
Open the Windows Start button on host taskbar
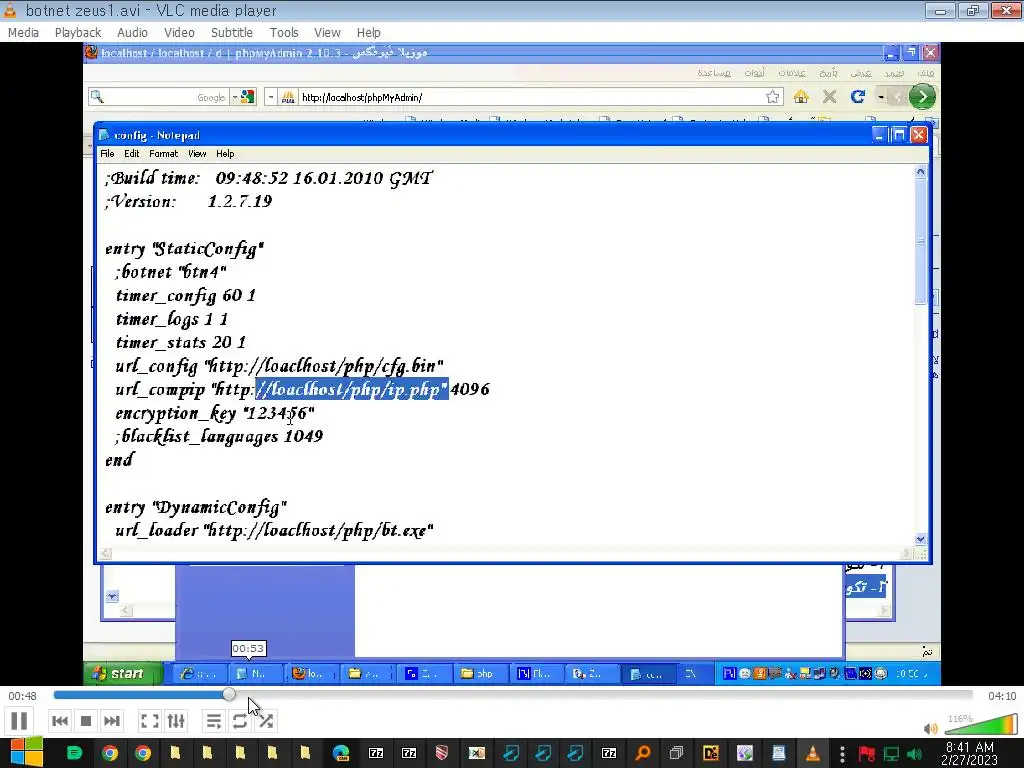[x=26, y=753]
